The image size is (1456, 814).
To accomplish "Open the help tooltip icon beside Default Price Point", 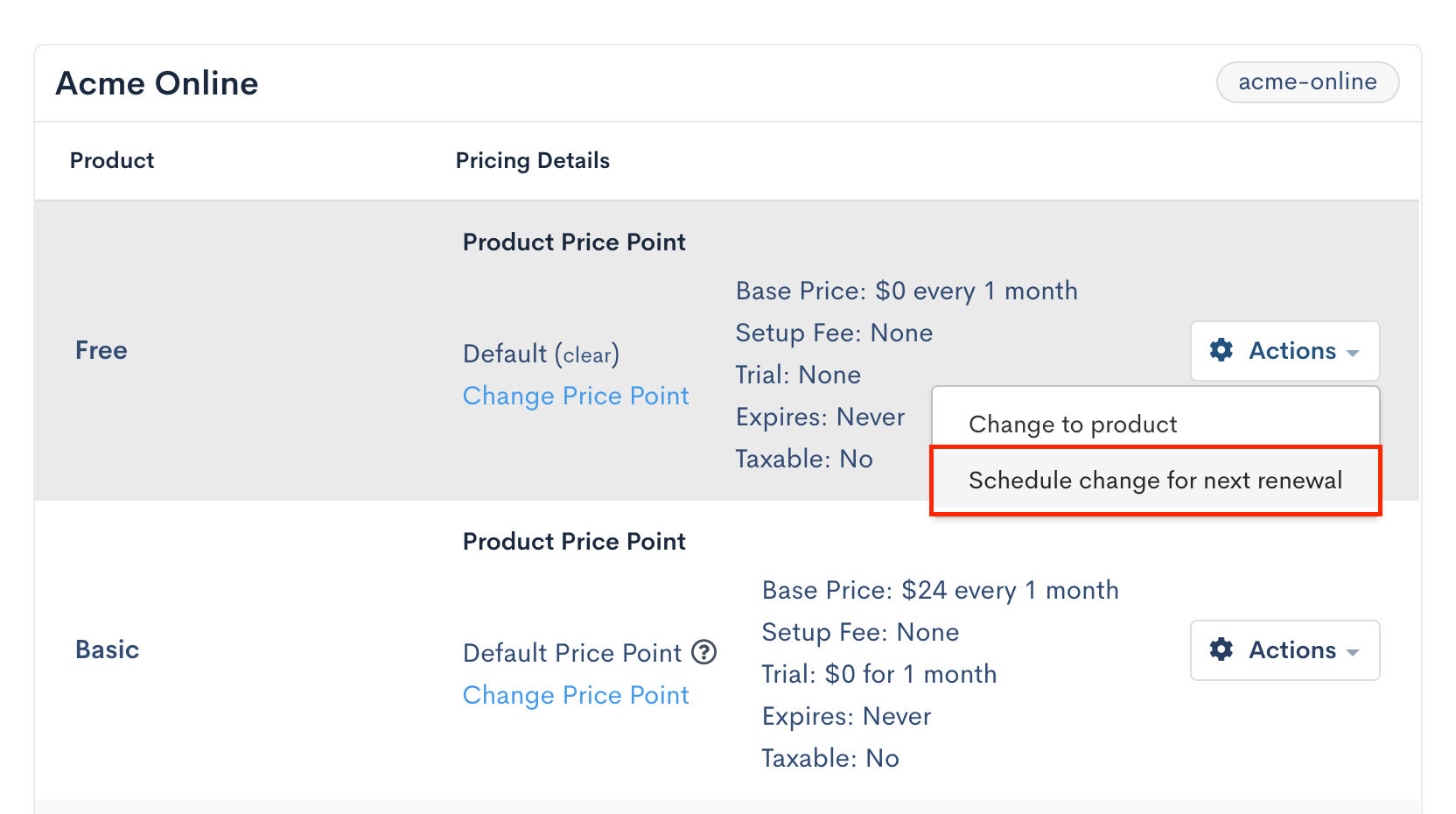I will click(x=704, y=652).
